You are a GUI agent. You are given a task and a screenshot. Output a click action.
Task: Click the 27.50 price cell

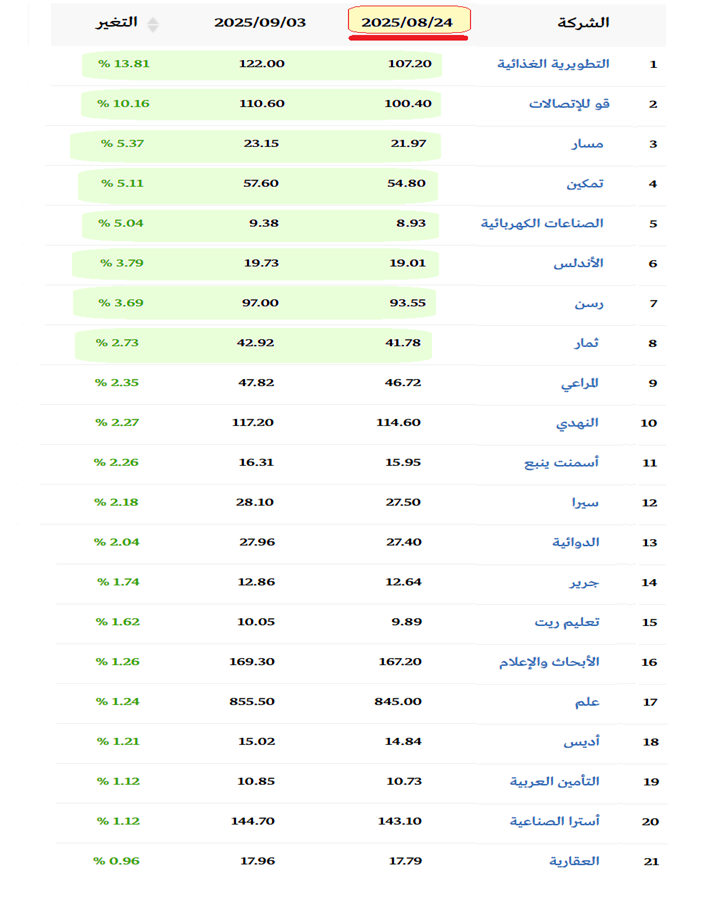[403, 502]
